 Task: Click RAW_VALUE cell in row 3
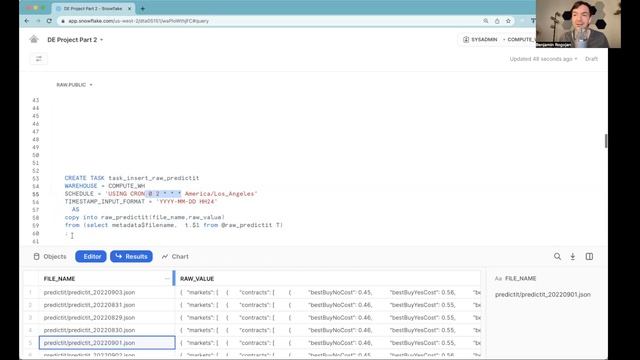click(329, 318)
